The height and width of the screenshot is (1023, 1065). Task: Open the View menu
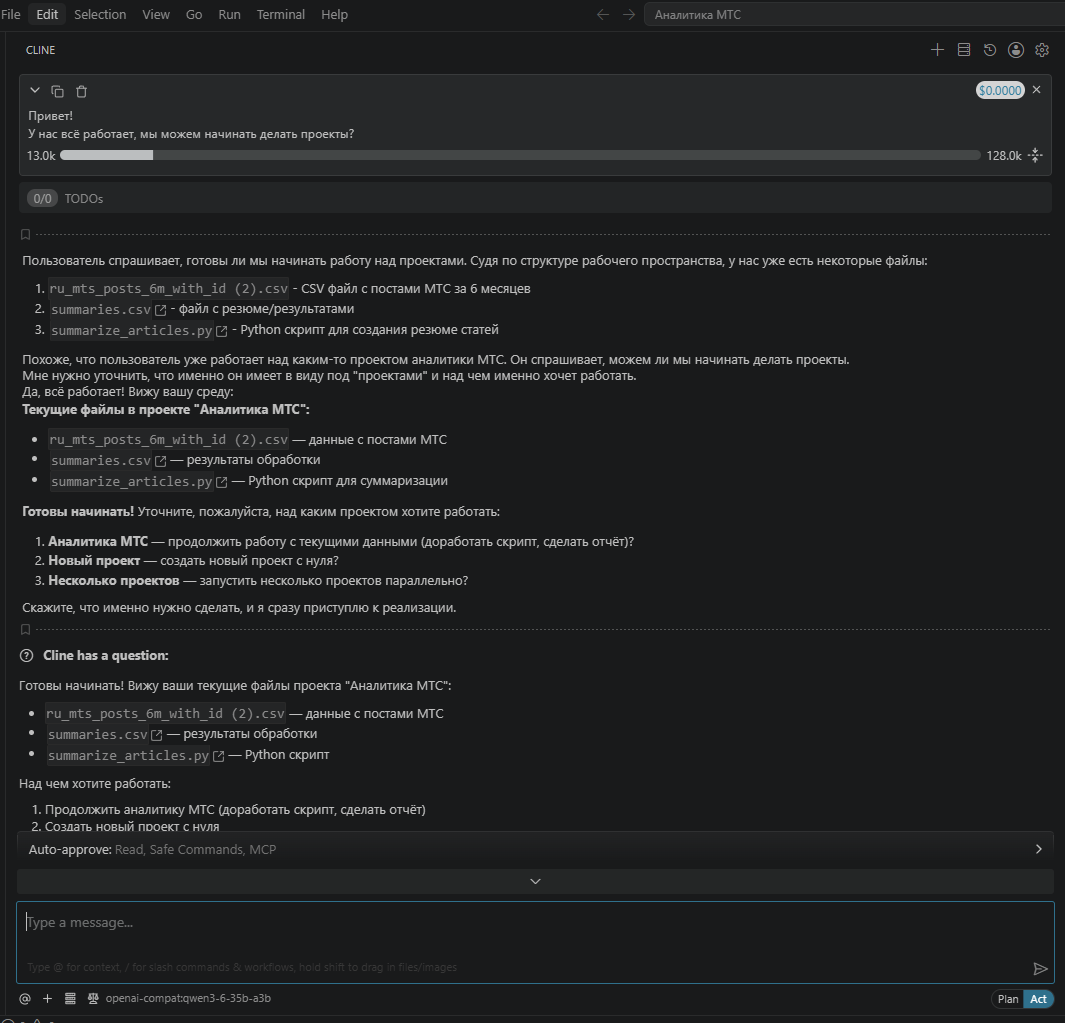point(156,14)
